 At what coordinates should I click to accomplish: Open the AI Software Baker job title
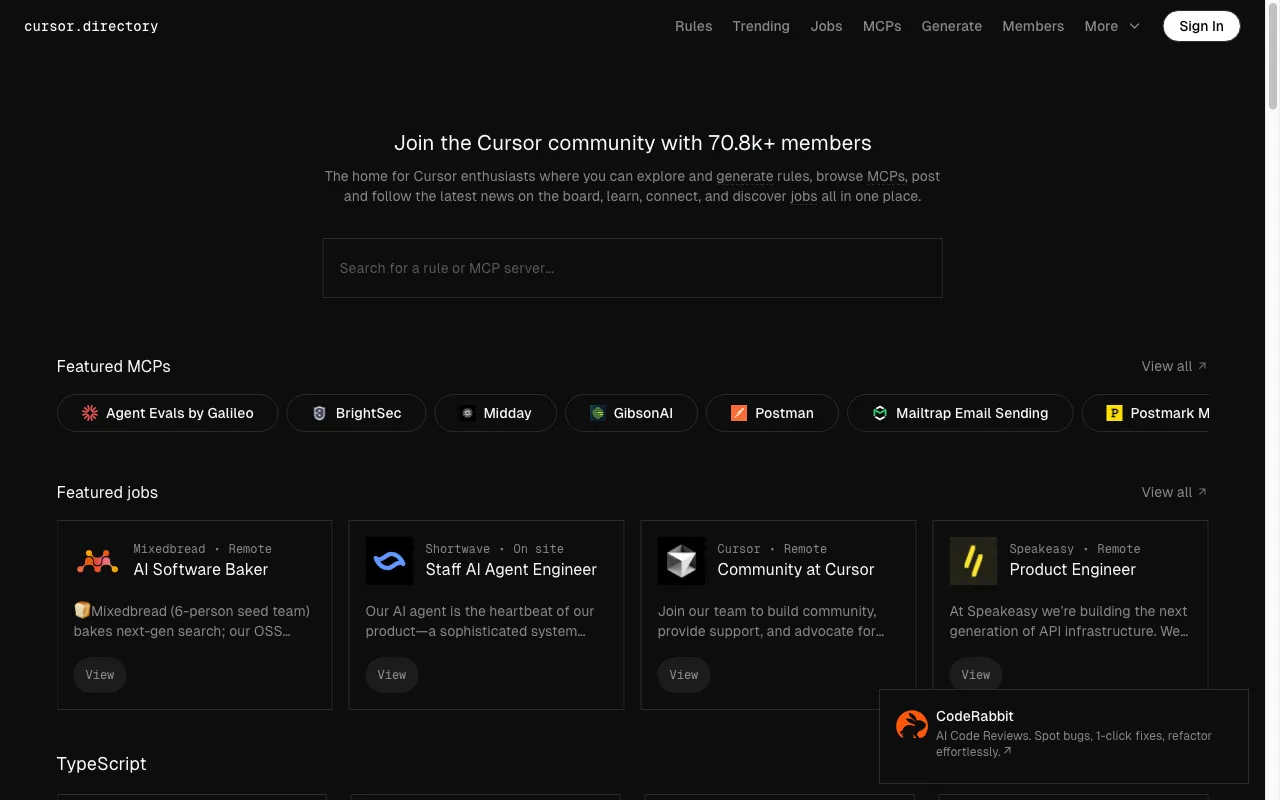(x=201, y=570)
